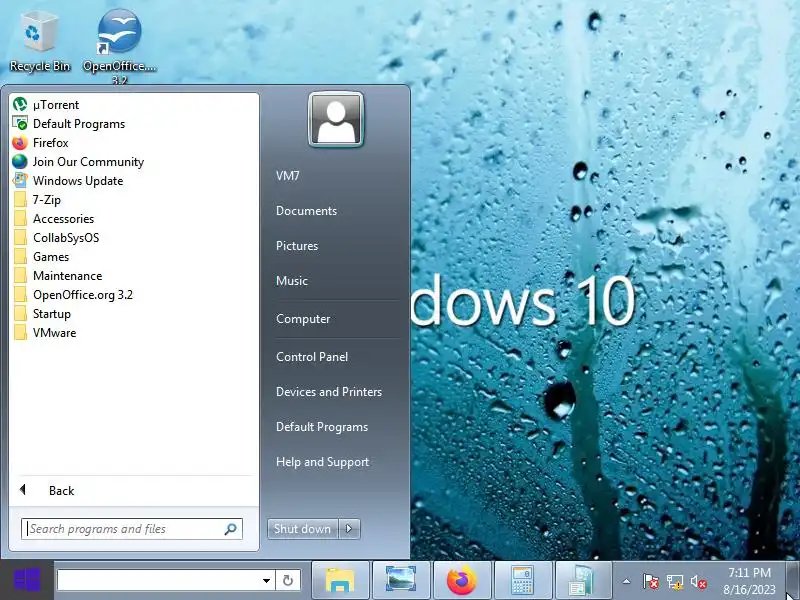Open File Explorer from the taskbar
The image size is (800, 600).
[x=340, y=581]
